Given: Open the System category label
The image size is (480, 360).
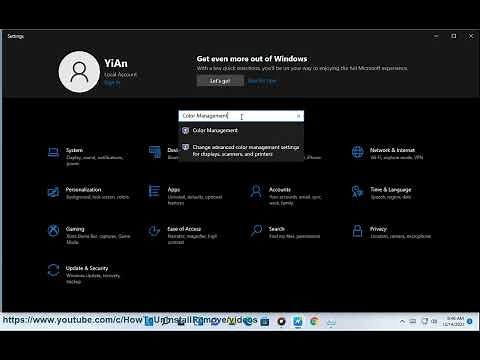Looking at the screenshot, I should [x=74, y=150].
